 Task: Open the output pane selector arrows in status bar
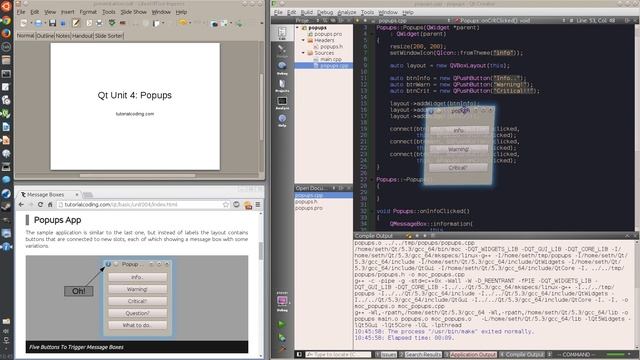click(549, 354)
